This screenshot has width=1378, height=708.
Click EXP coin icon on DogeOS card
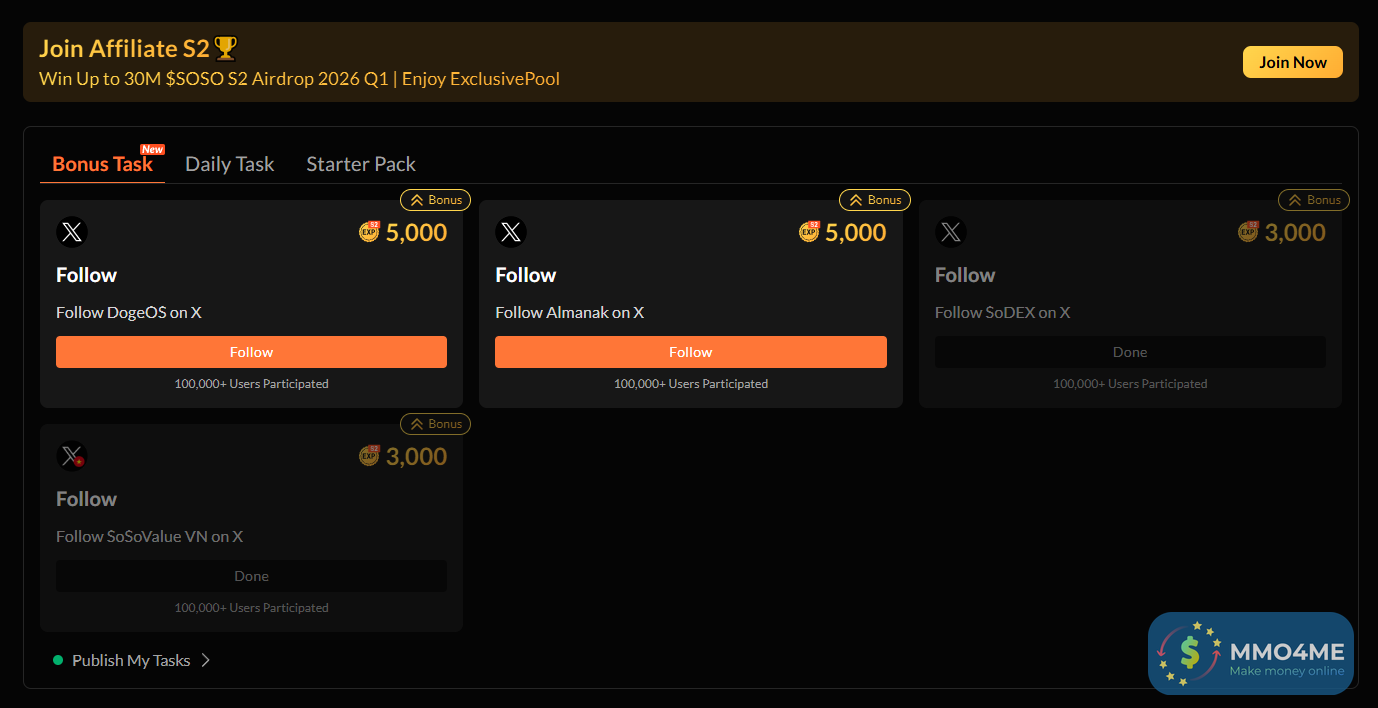tap(370, 232)
